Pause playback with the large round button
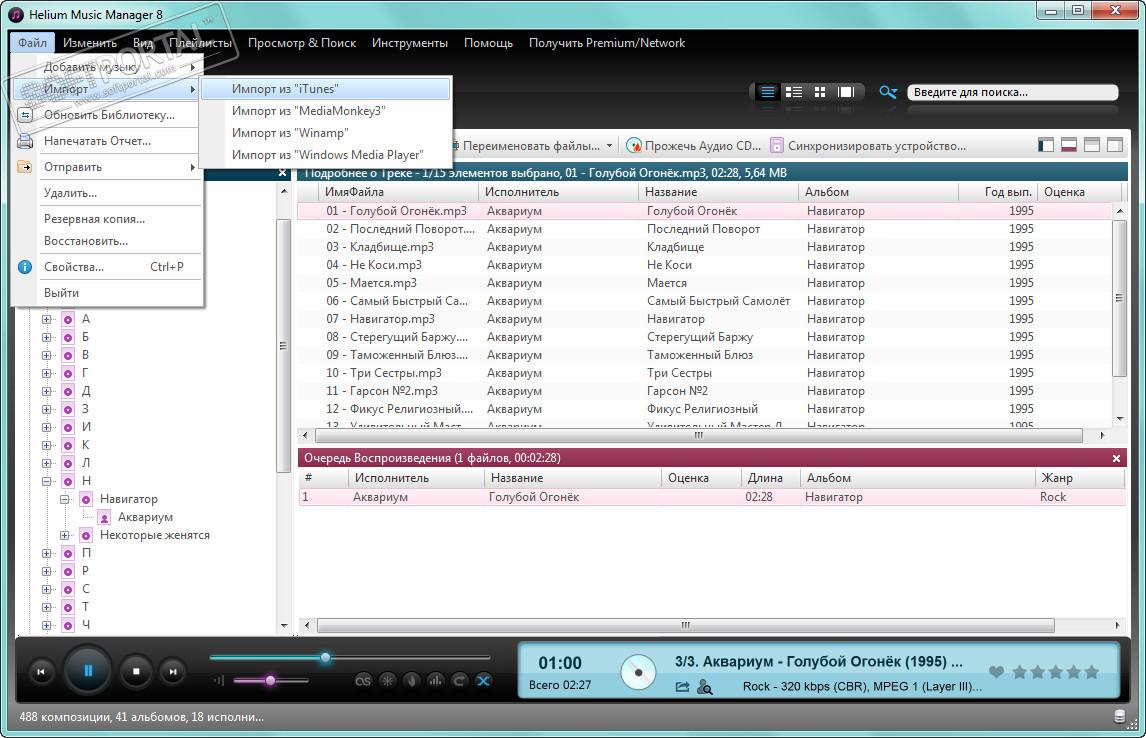This screenshot has height=738, width=1146. 88,671
